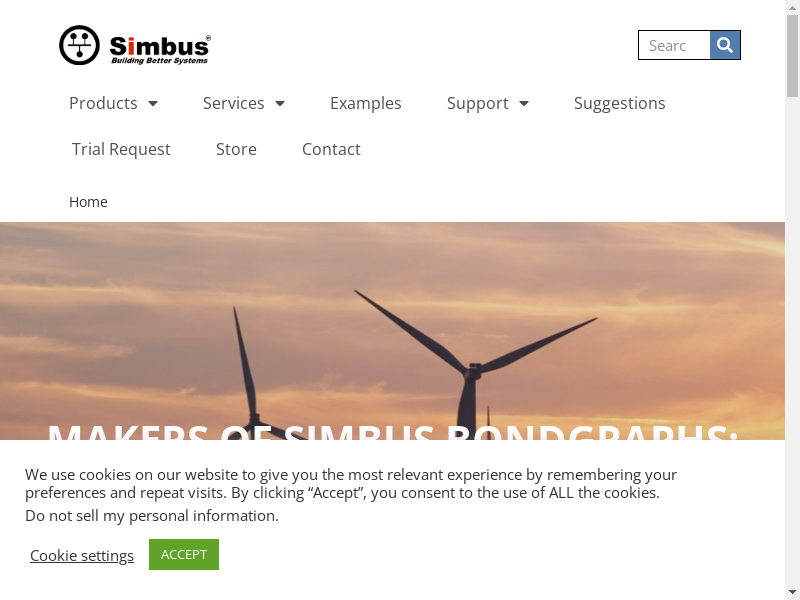Click the magnifying glass search icon
Screen dimensions: 800x600
(724, 45)
